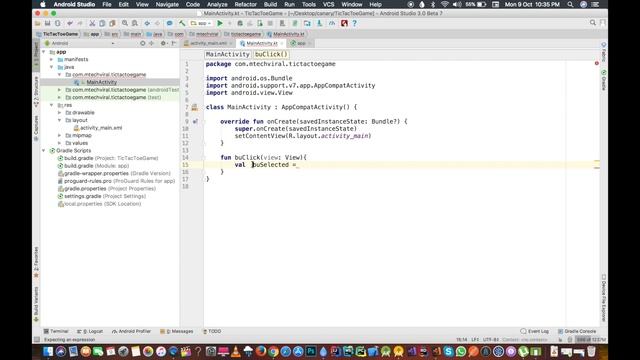Expand the androidTest package node
This screenshot has height=360, width=640.
(x=60, y=90)
